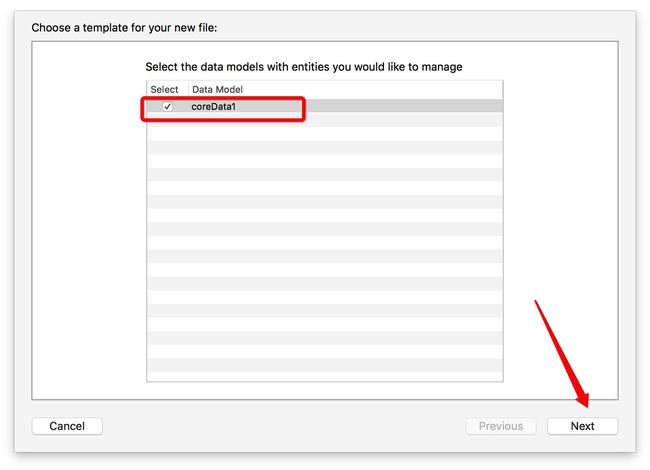Select the coreData1 row name
The height and width of the screenshot is (470, 650).
[x=213, y=107]
